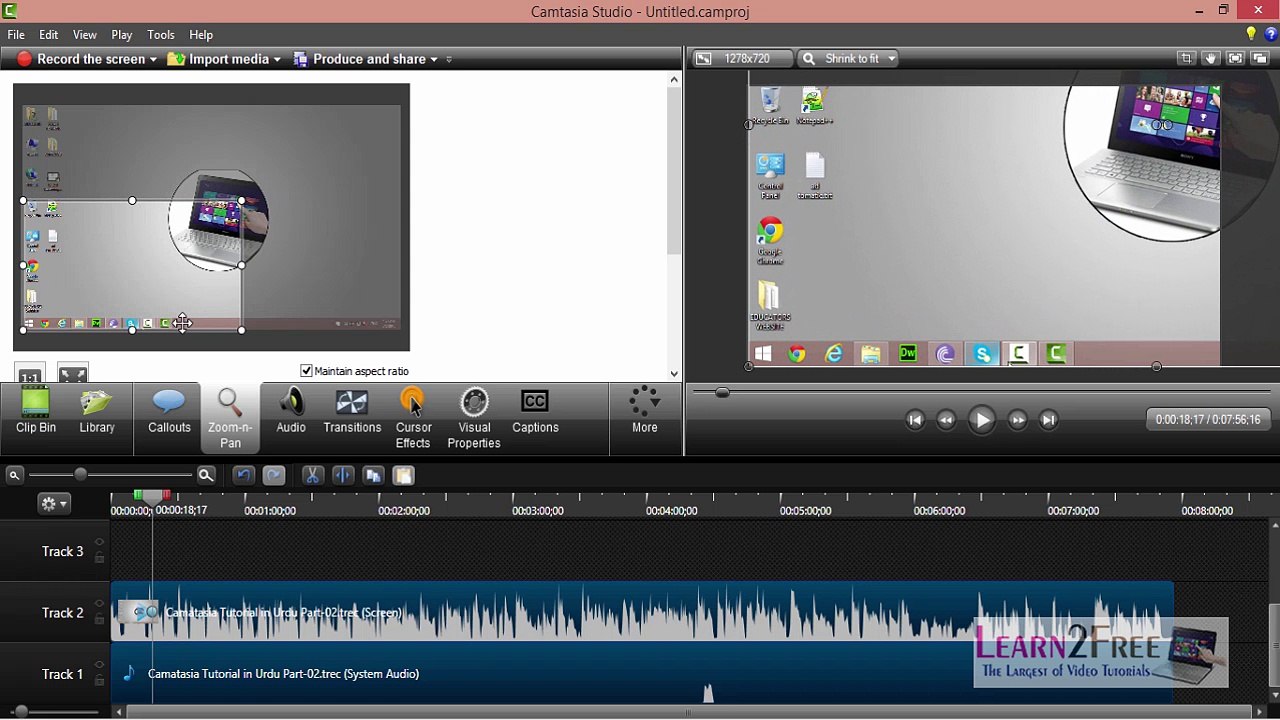Select the Track 2 screen recording clip
Screen dimensions: 1280x720
coord(642,612)
